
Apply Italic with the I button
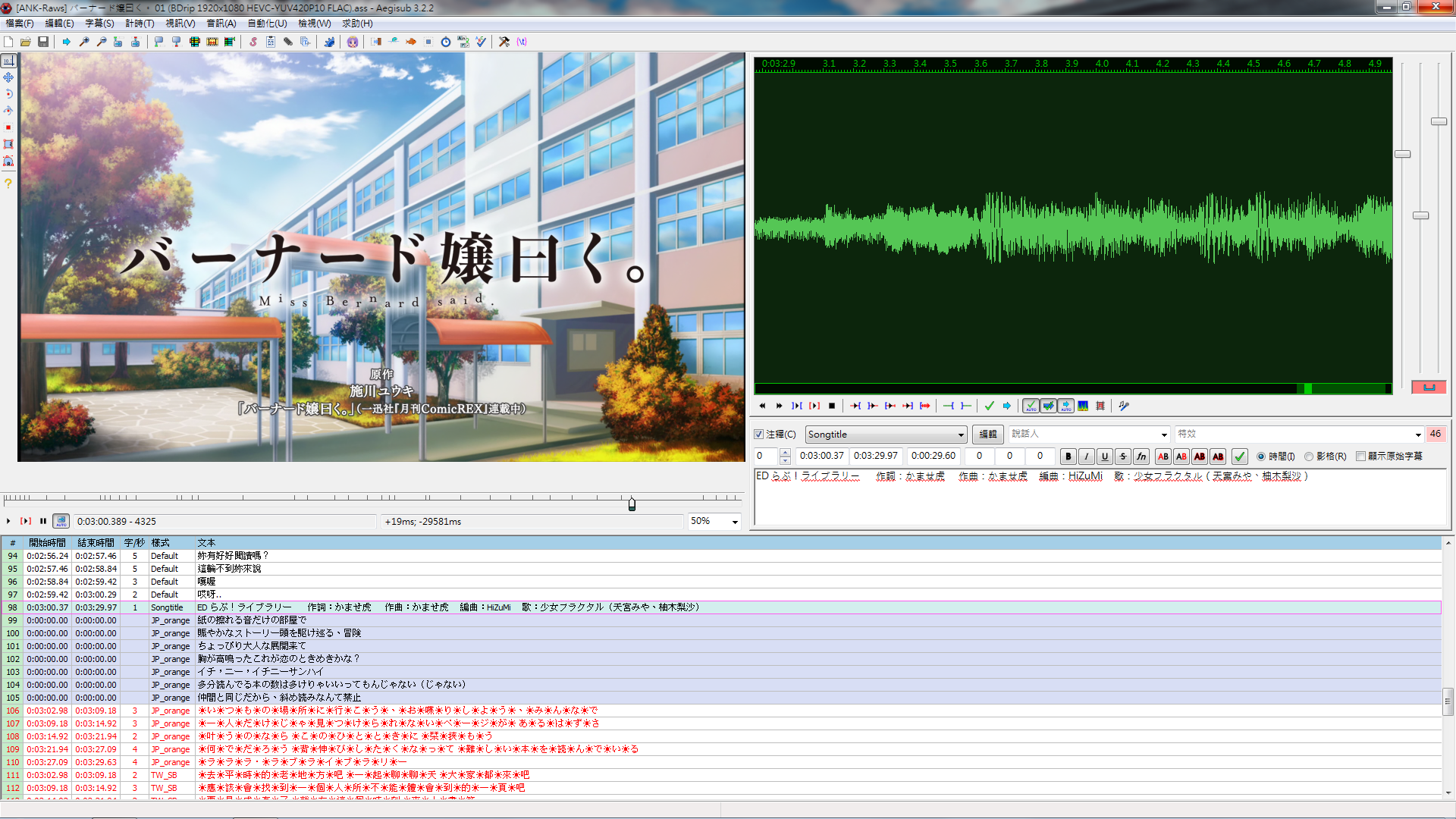click(1087, 457)
